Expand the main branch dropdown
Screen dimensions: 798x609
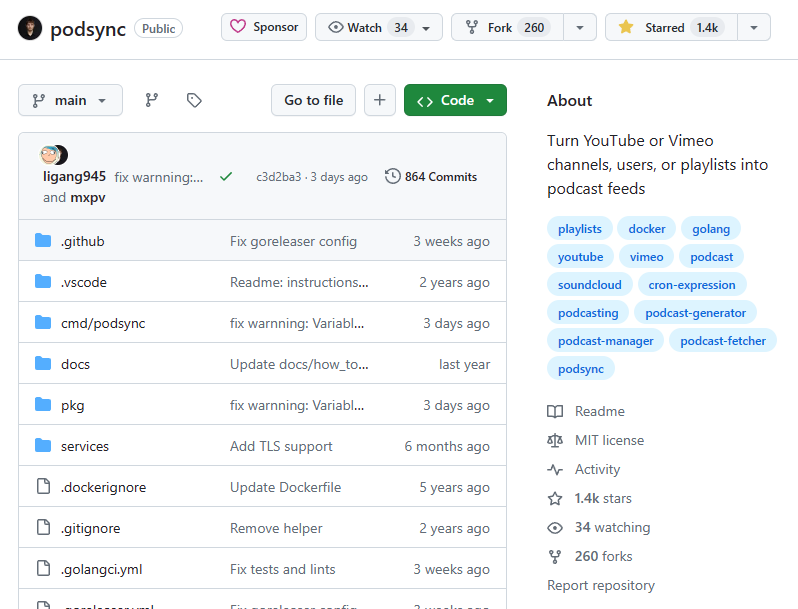click(x=70, y=100)
